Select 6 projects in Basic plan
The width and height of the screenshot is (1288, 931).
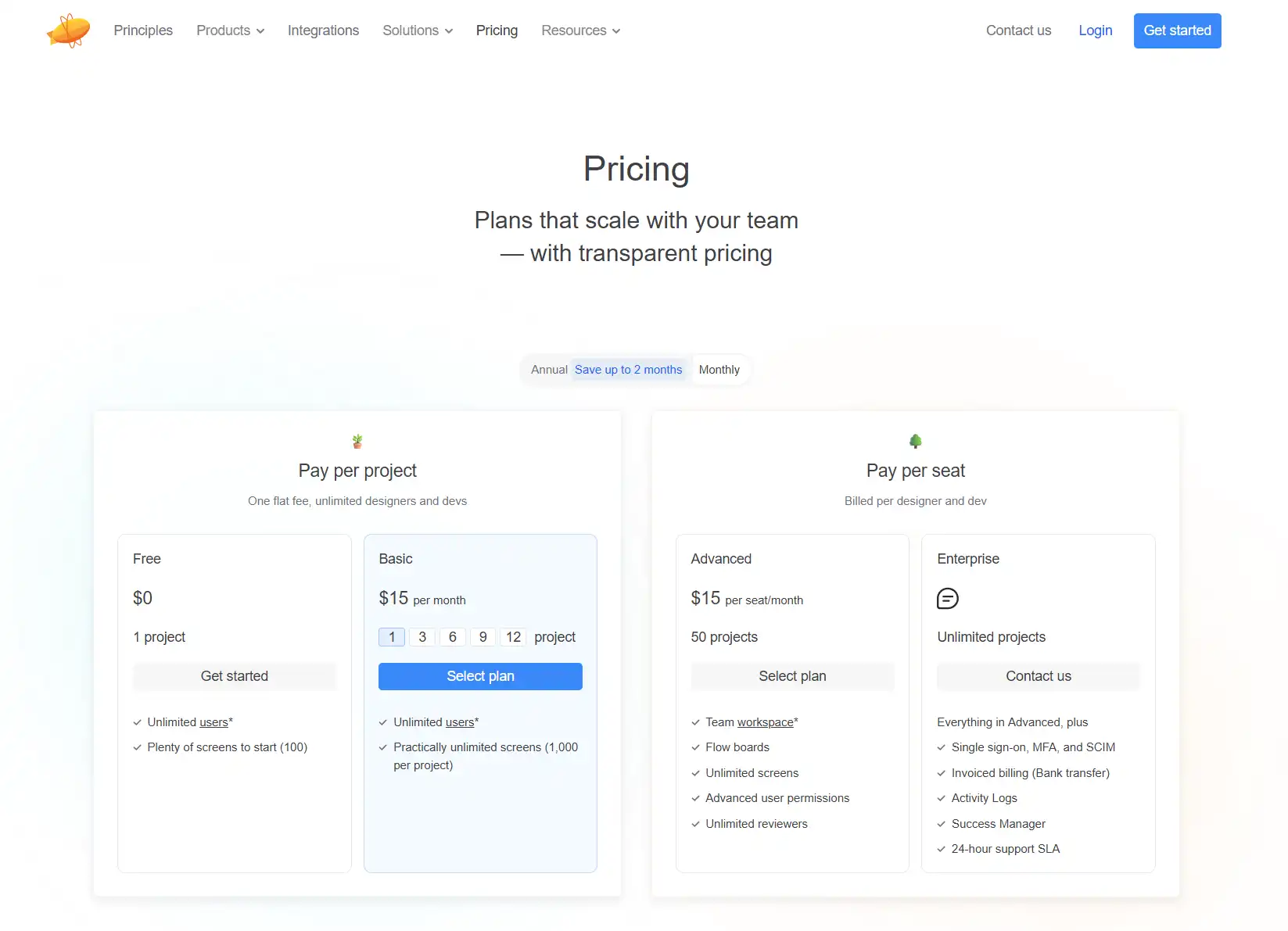point(452,637)
